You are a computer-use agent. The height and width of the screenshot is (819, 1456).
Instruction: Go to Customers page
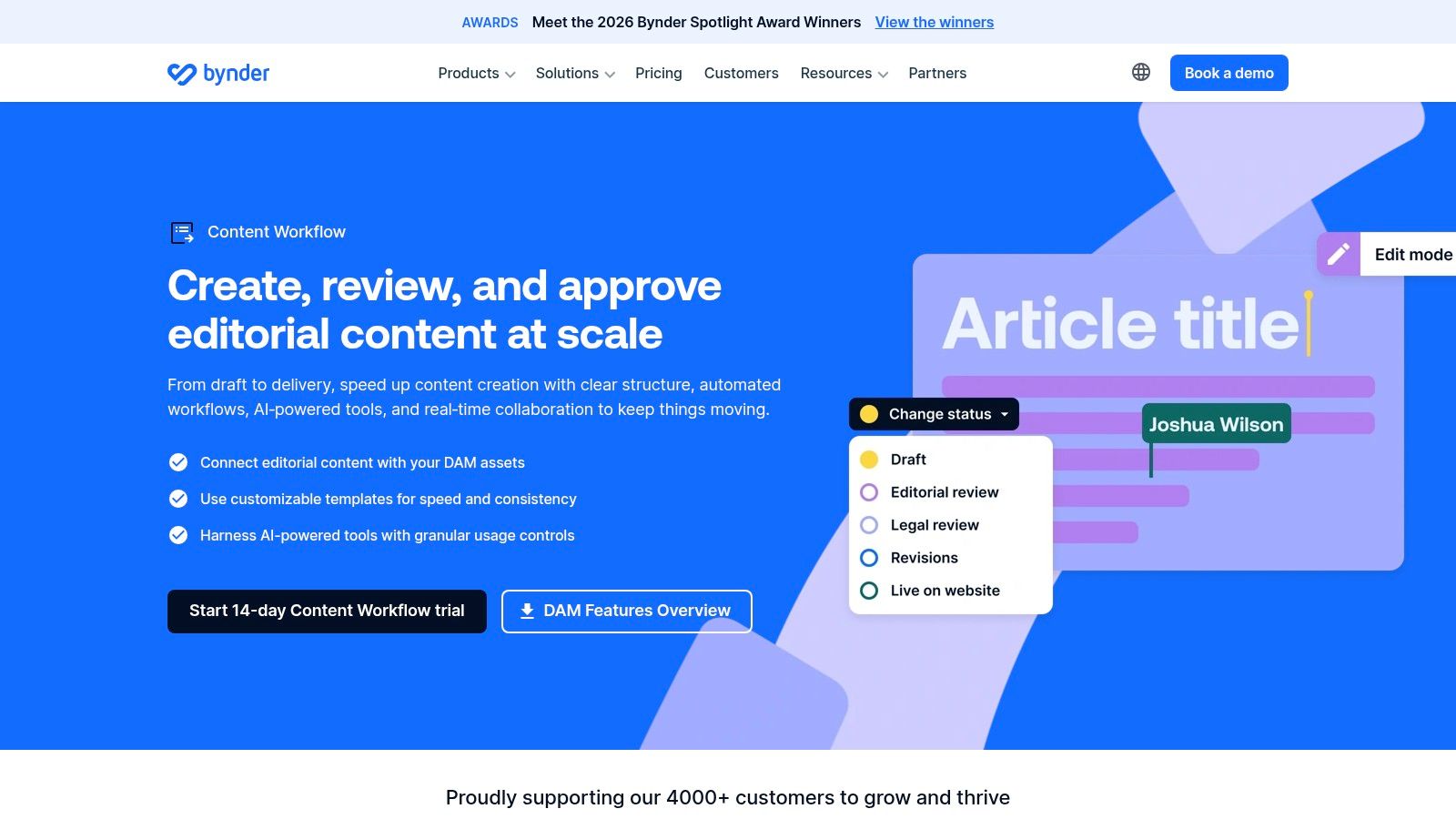point(742,73)
